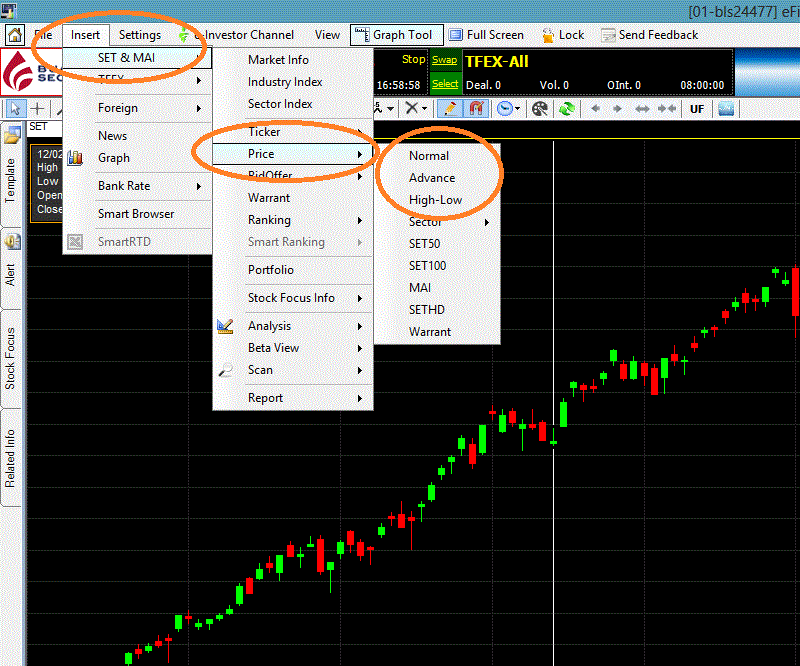Select the arrow pointer tool
800x666 pixels.
click(15, 109)
